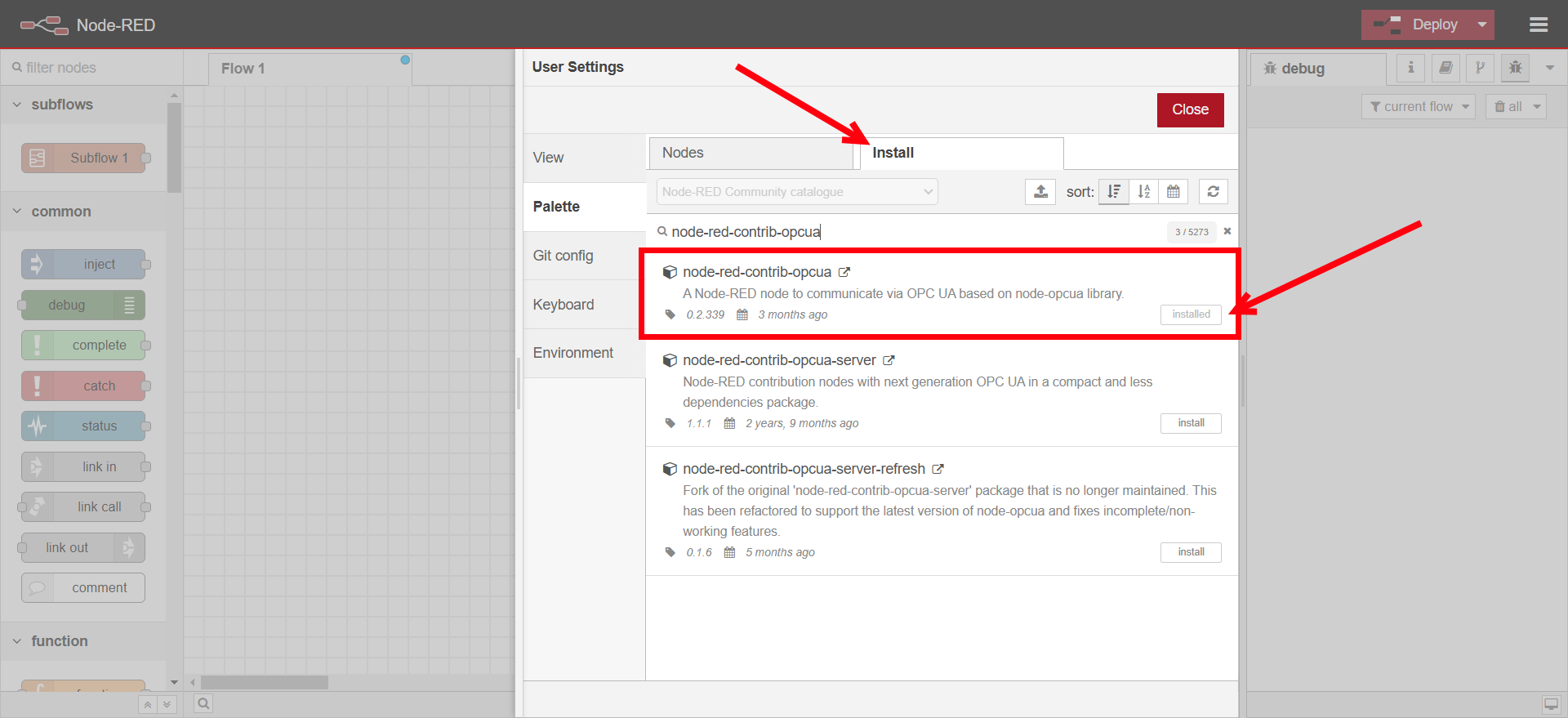Open the Node-RED Community catalogue dropdown
Screen dimensions: 1568x718
(797, 192)
